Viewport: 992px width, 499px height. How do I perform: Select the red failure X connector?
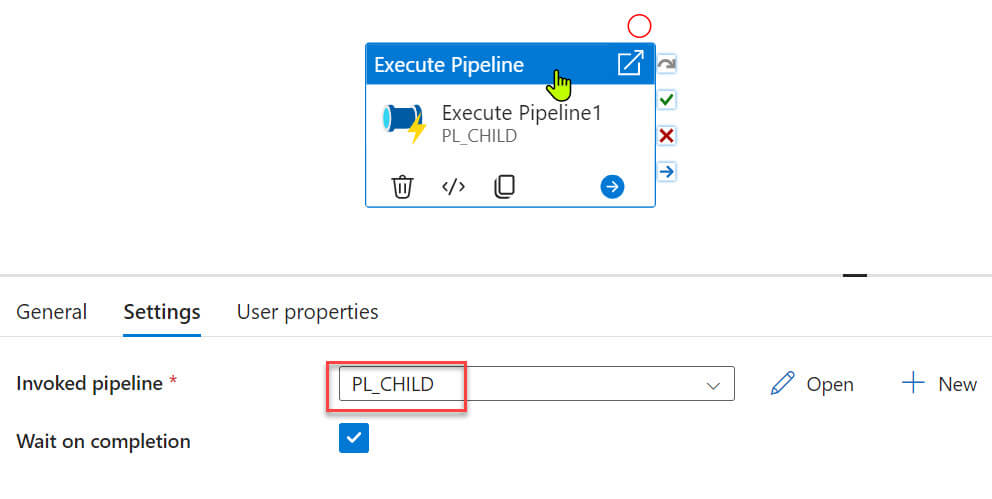(x=667, y=136)
